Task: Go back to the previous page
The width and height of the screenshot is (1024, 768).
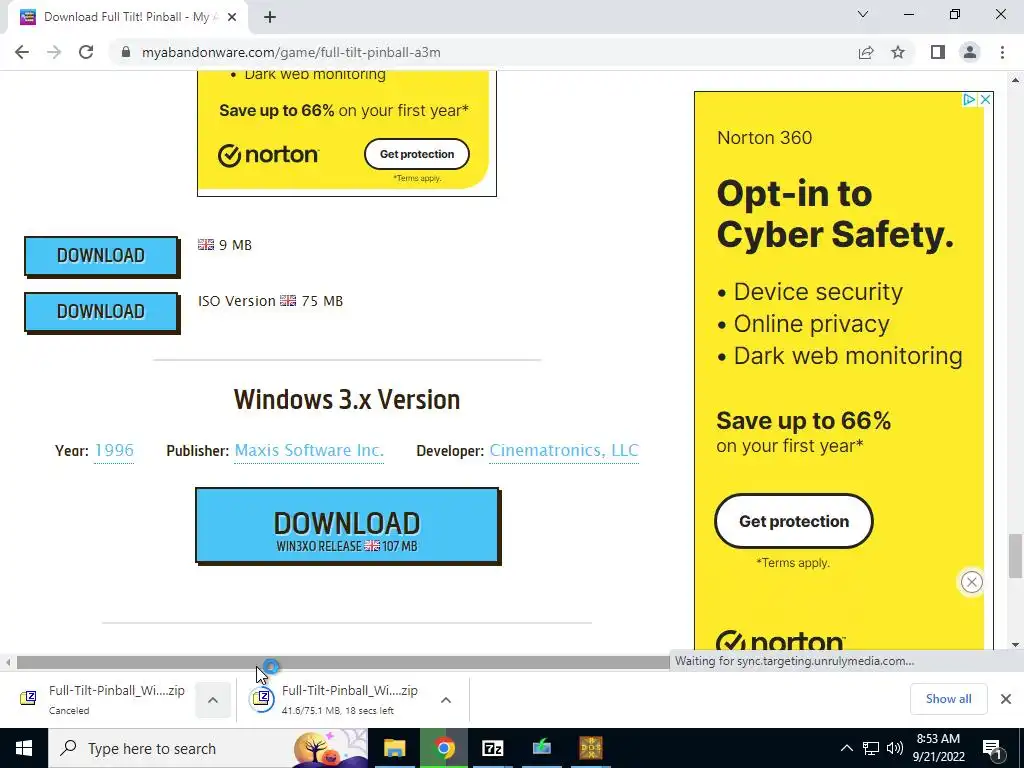Action: (22, 52)
